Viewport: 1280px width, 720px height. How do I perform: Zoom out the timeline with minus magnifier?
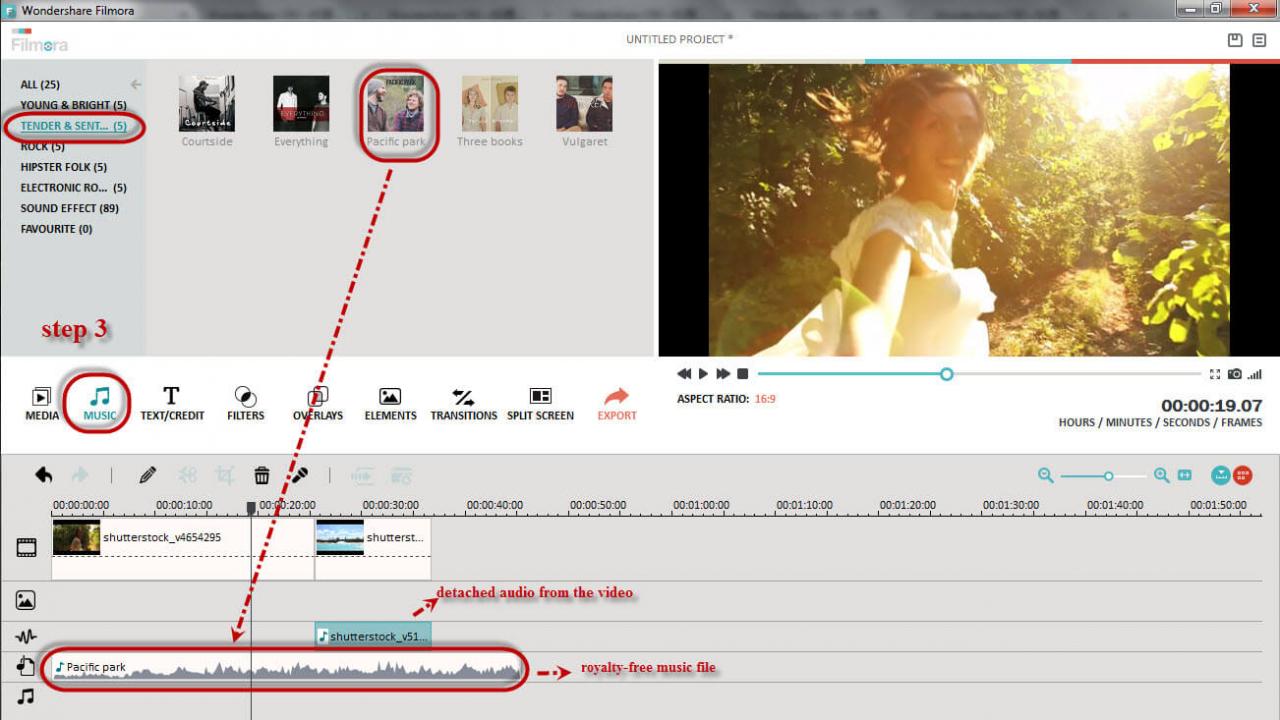pyautogui.click(x=1046, y=476)
